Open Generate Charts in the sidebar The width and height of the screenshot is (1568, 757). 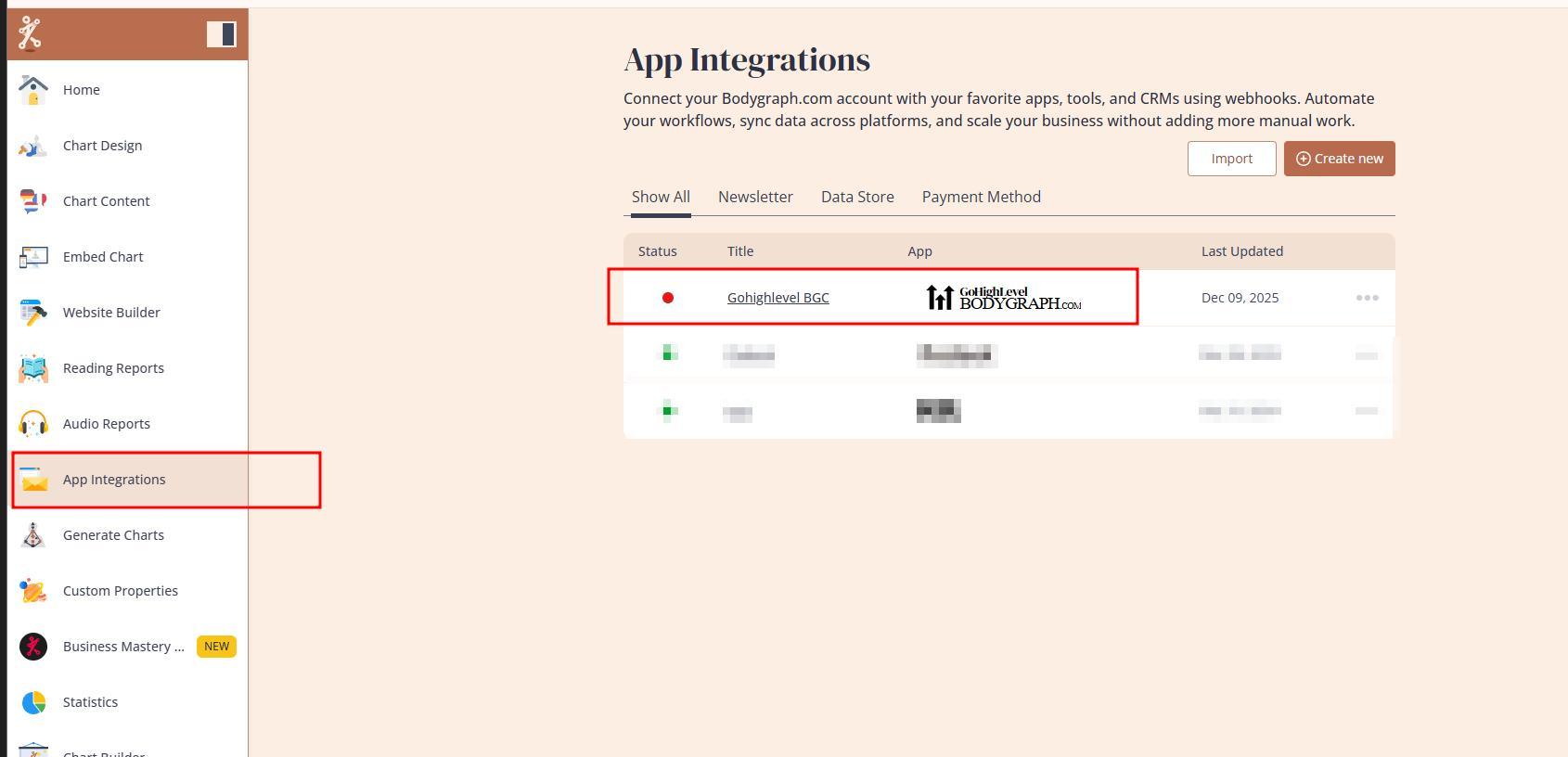point(113,535)
